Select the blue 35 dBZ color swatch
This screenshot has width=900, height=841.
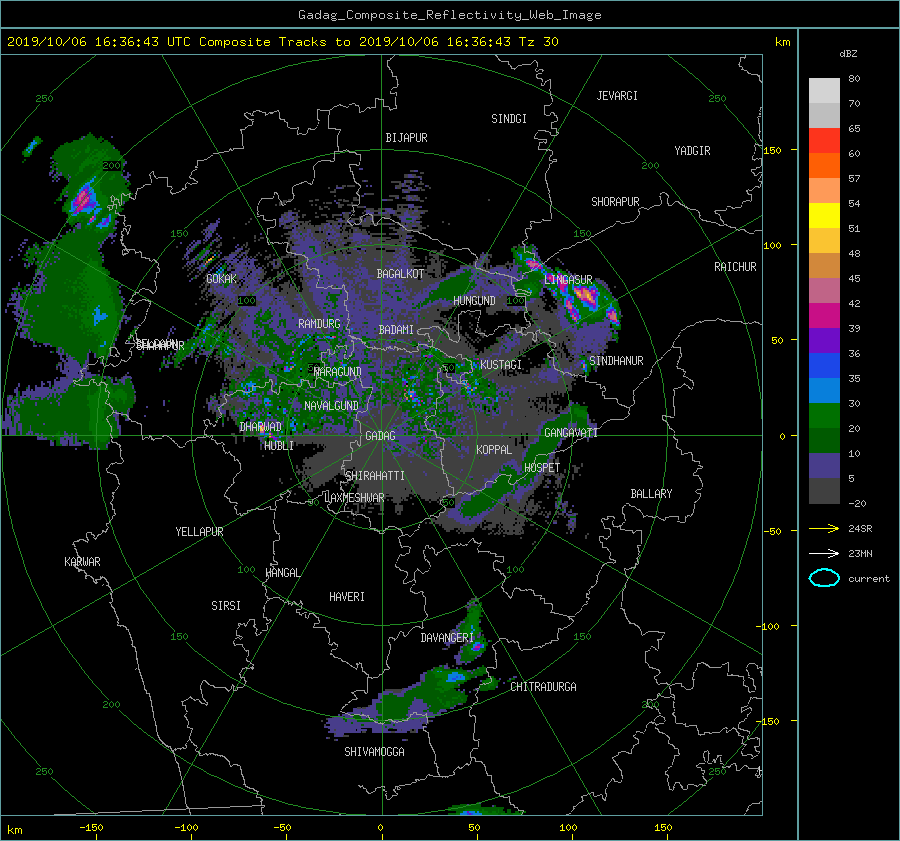pyautogui.click(x=824, y=366)
